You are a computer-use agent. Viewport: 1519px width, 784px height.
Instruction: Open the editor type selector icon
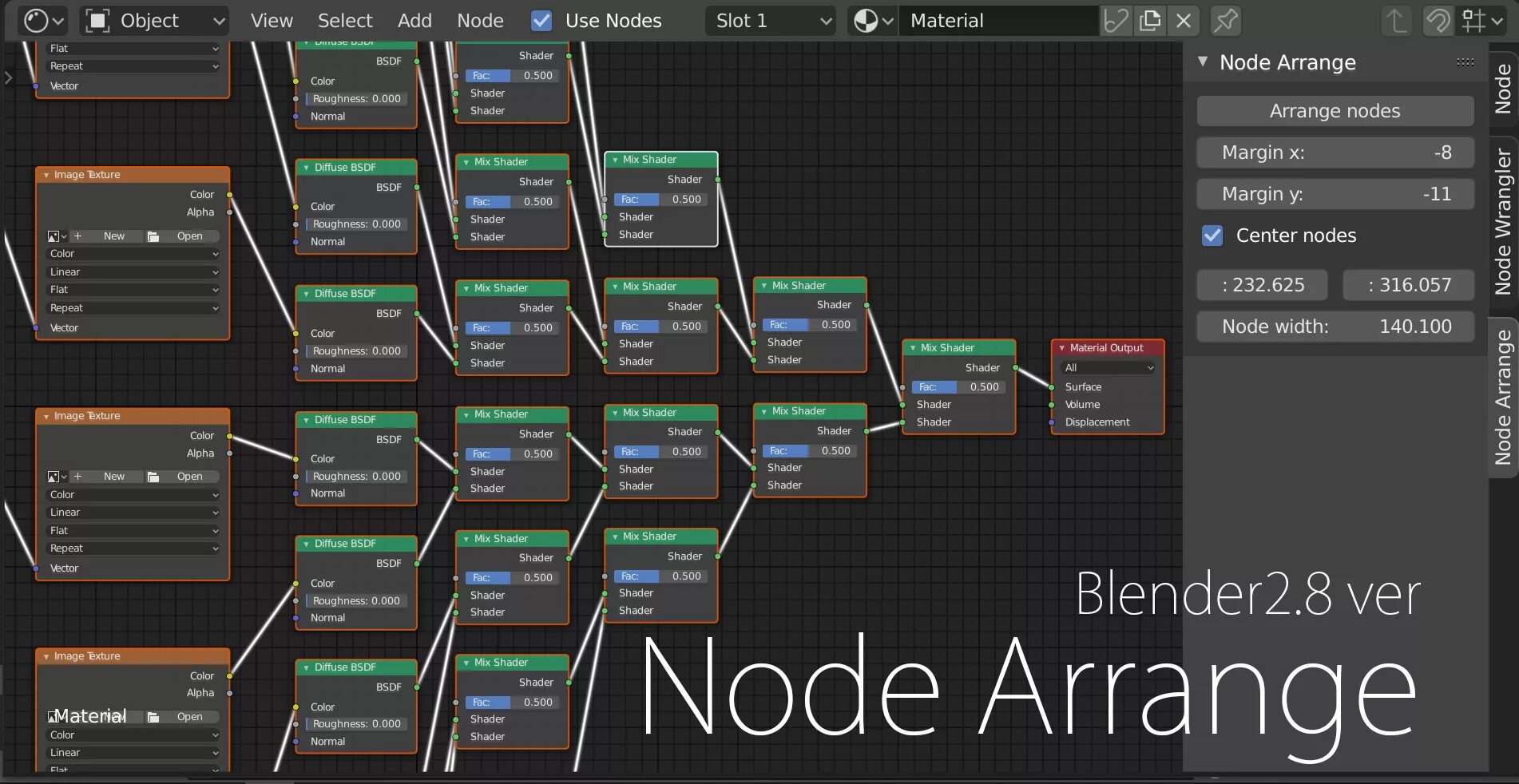(x=42, y=21)
